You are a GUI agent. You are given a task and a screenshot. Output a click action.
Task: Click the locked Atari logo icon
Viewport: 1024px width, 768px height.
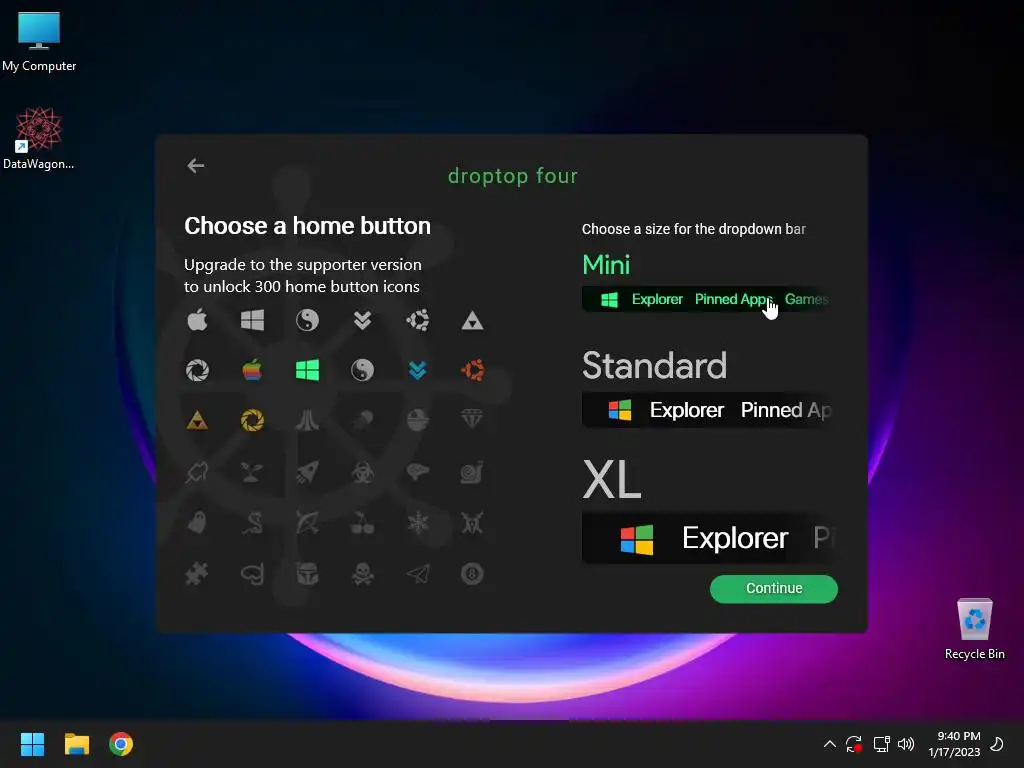pos(307,420)
